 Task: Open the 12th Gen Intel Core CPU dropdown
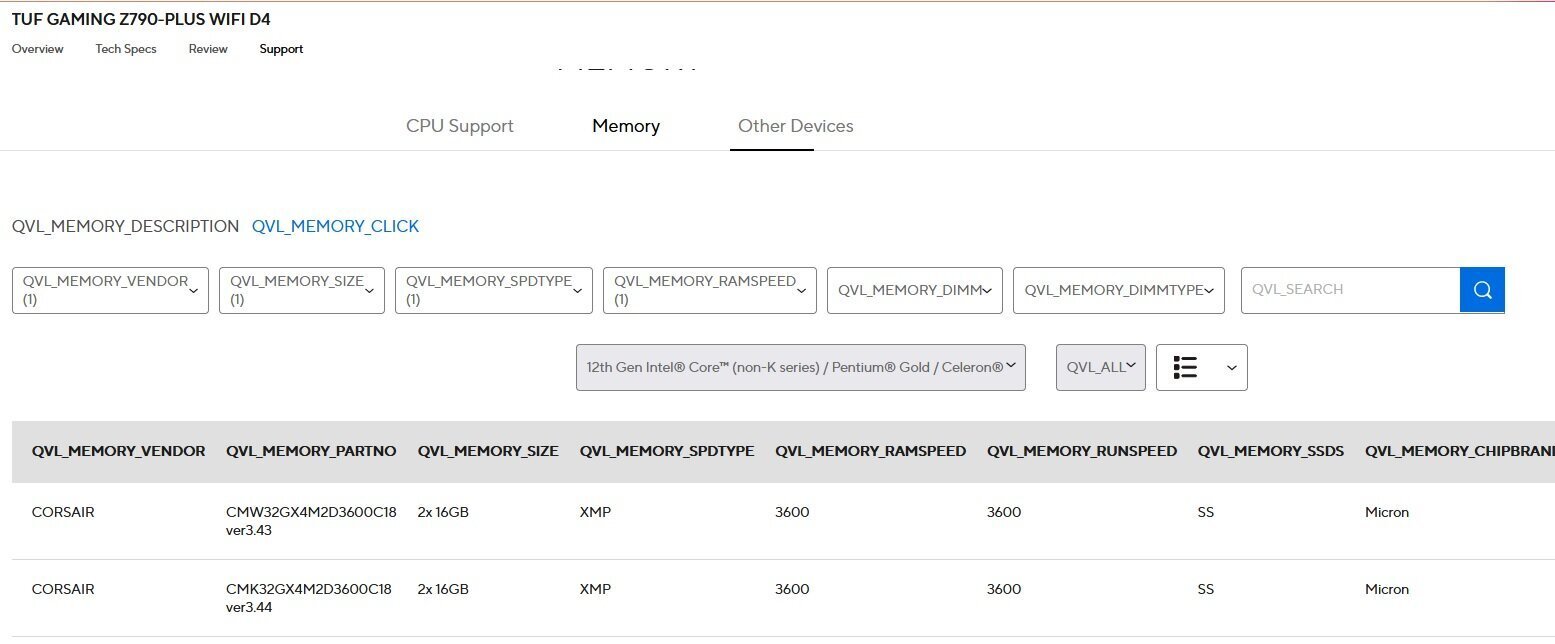801,368
